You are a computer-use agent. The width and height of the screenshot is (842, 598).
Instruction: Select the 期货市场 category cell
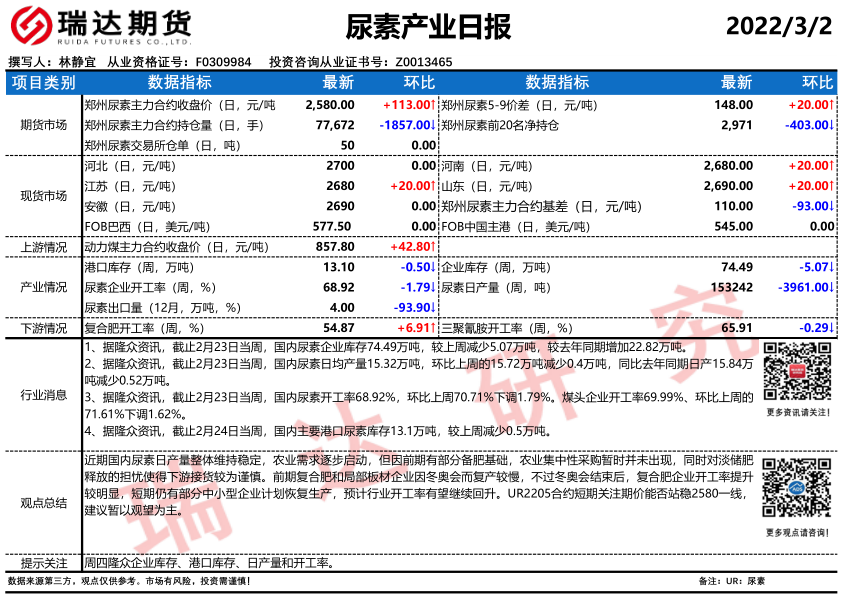(43, 125)
